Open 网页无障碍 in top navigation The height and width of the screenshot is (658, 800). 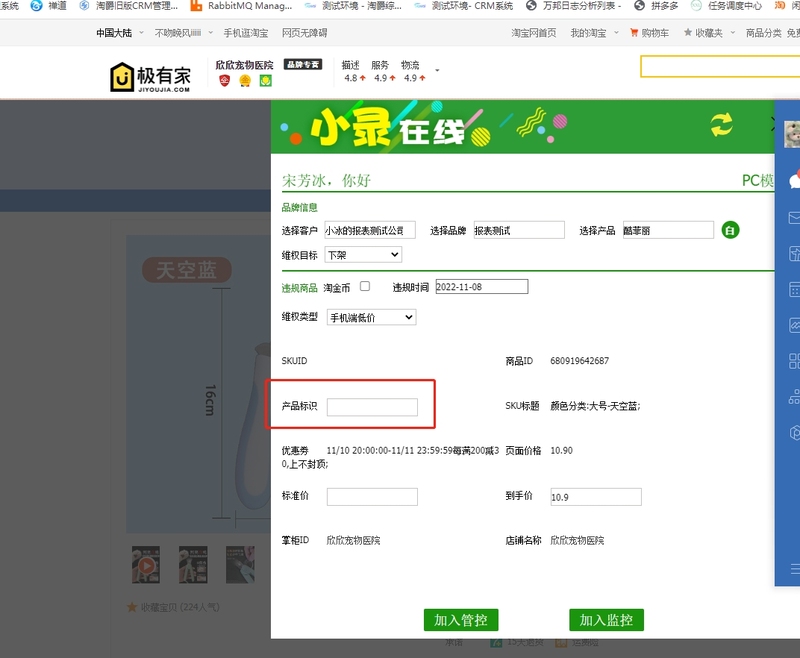pyautogui.click(x=305, y=33)
